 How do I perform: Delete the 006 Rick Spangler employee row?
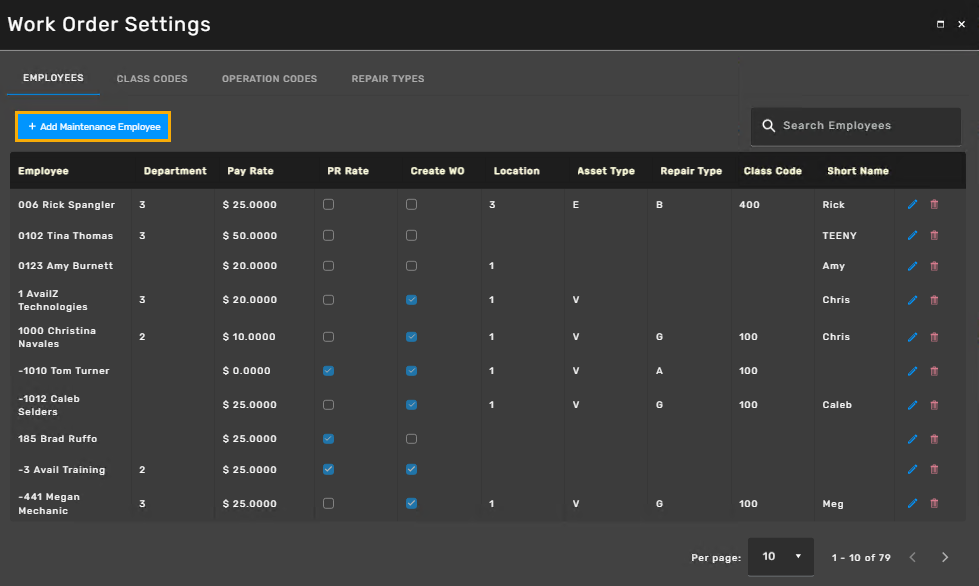(934, 205)
